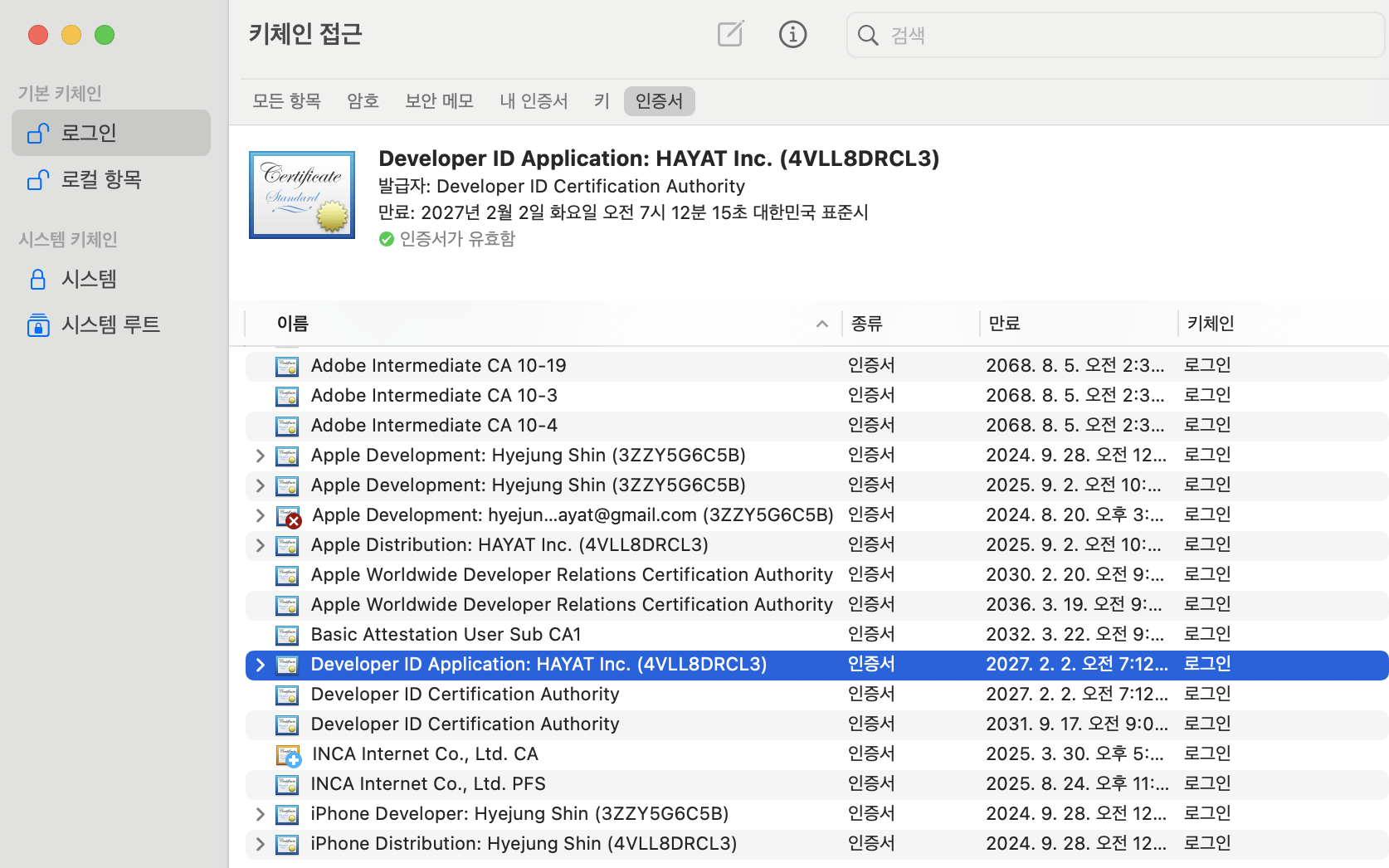Click the "2032. 3. 22." expiry cell
Screen dimensions: 1389x868
[1075, 635]
